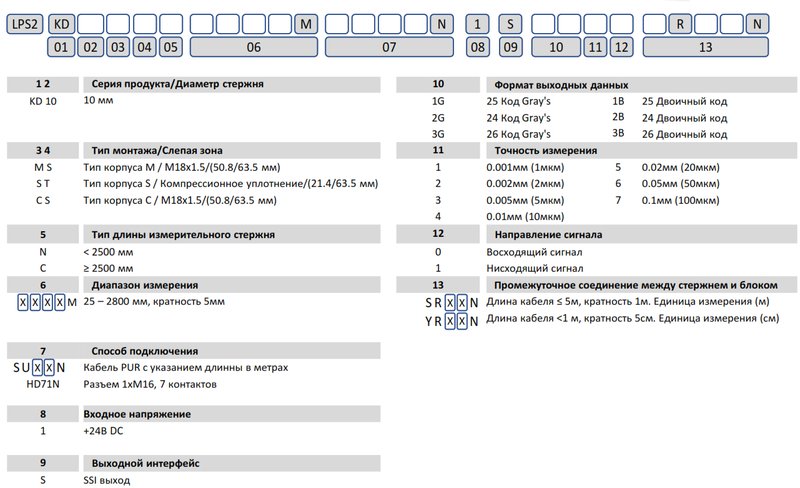Viewport: 800px width, 488px height.
Task: Select row "Тип корпуса C / M18x1.5"
Action: (180, 201)
